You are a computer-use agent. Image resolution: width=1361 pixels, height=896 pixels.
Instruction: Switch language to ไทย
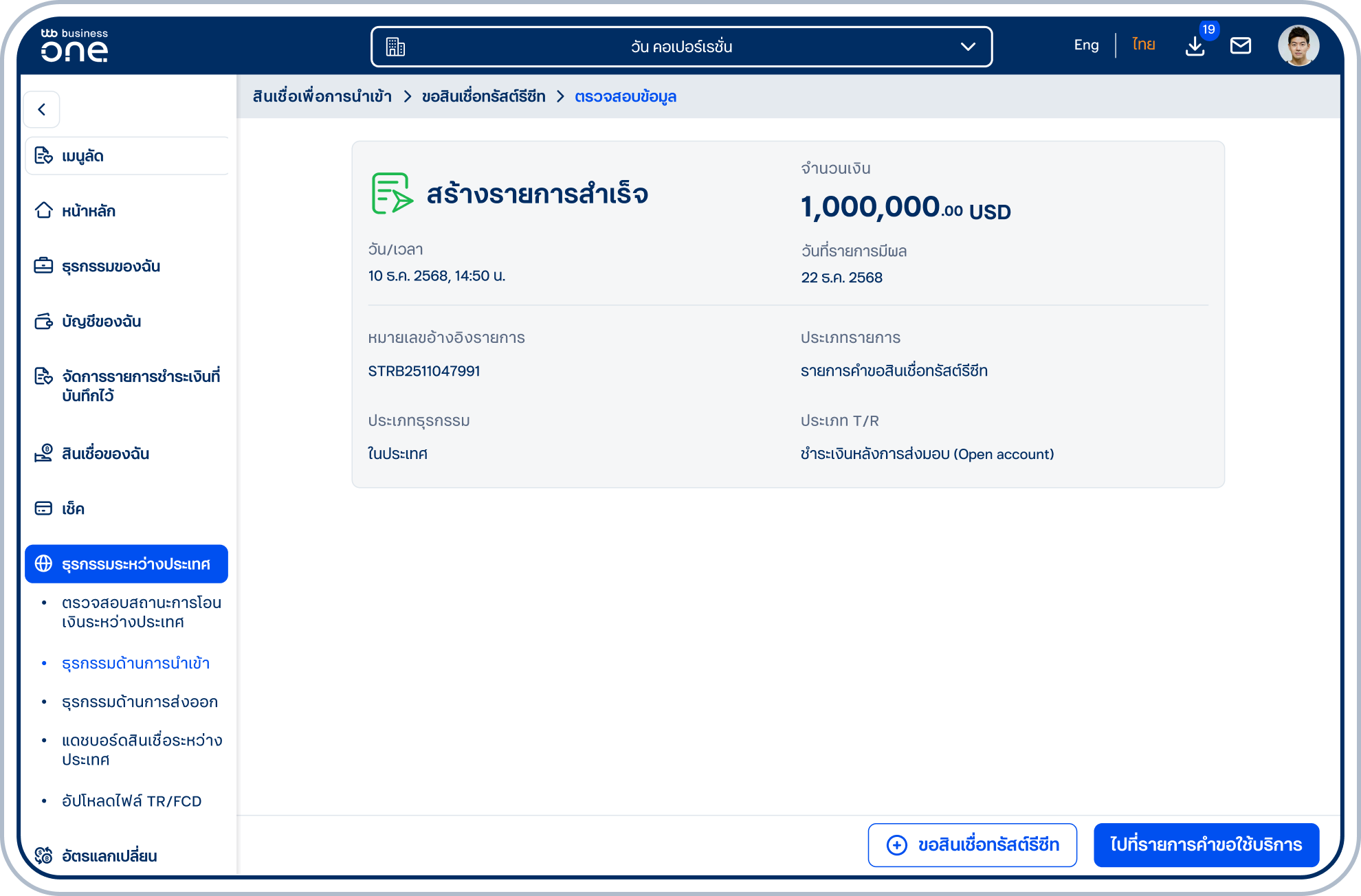point(1144,45)
